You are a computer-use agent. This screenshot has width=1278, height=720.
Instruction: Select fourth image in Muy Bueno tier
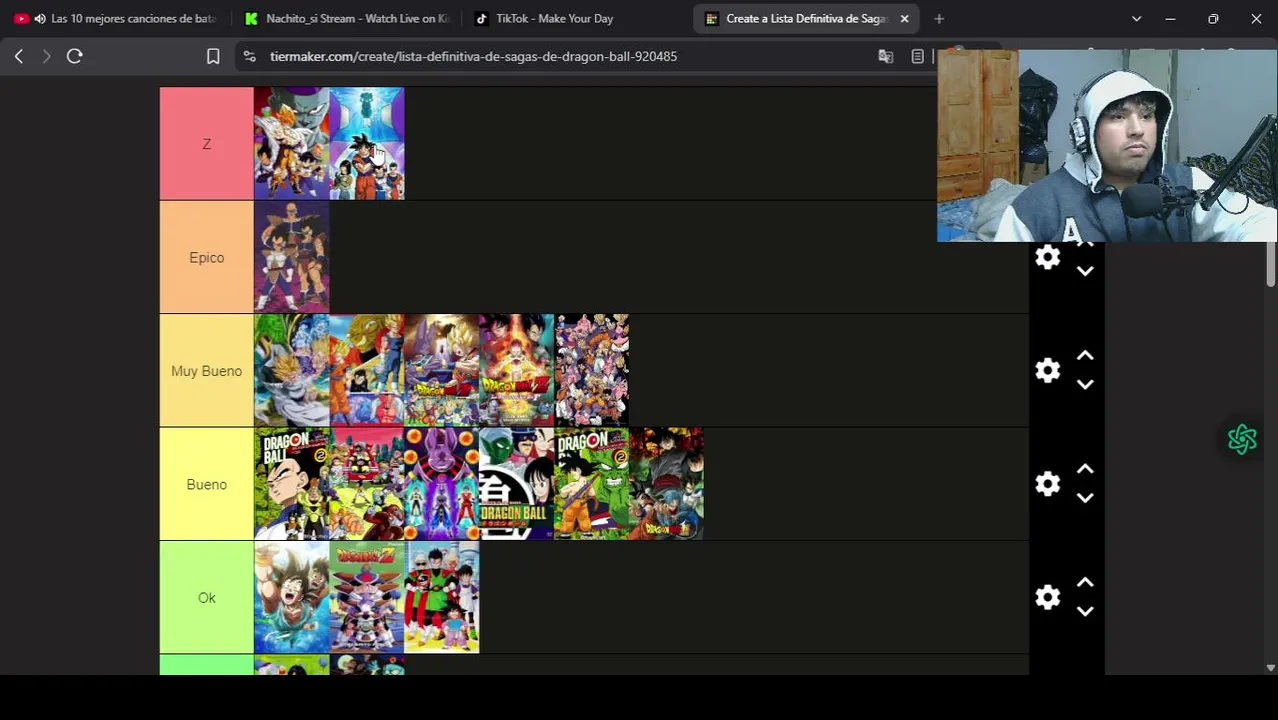coord(517,371)
